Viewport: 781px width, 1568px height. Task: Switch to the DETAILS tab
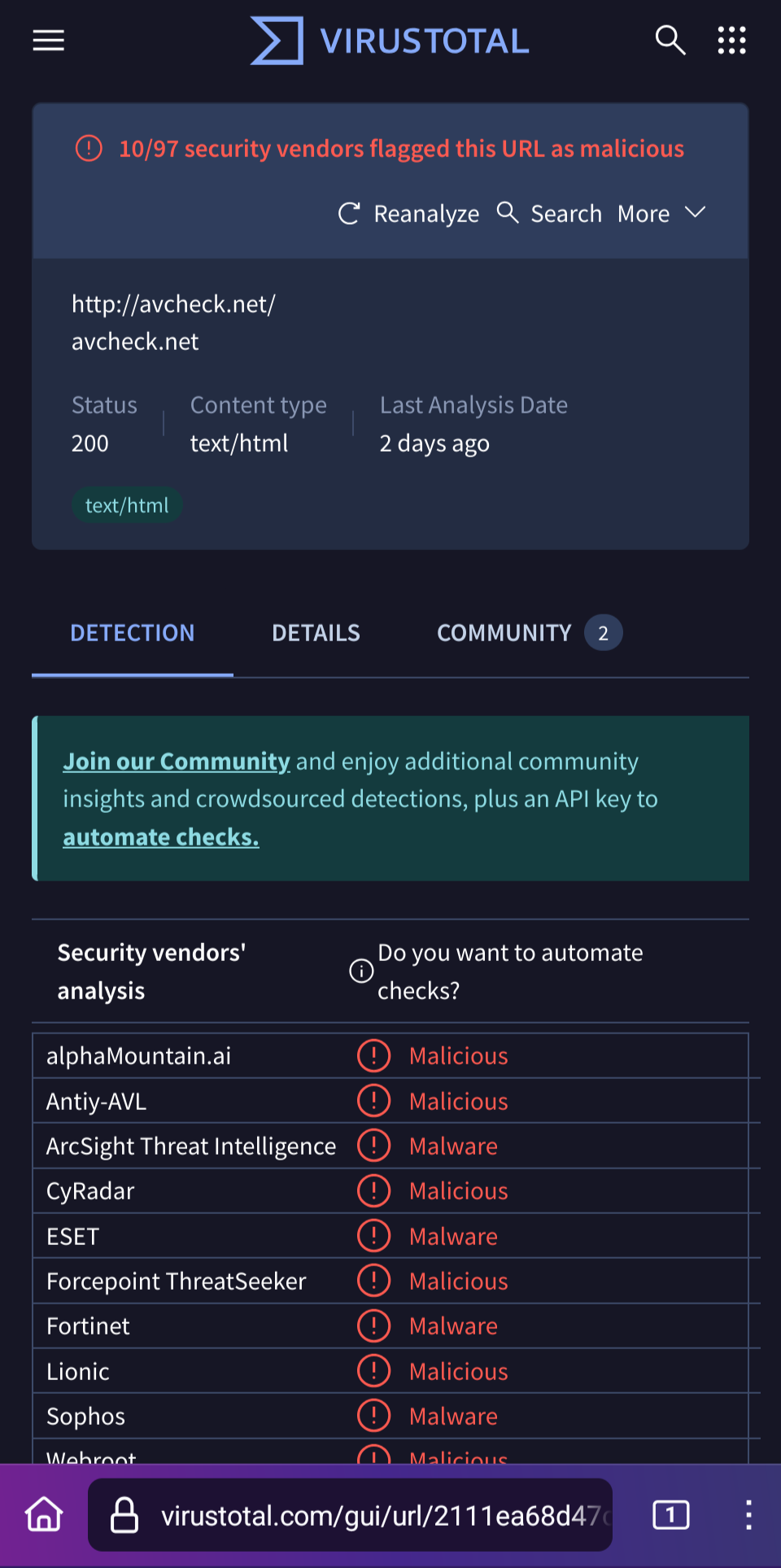(316, 633)
